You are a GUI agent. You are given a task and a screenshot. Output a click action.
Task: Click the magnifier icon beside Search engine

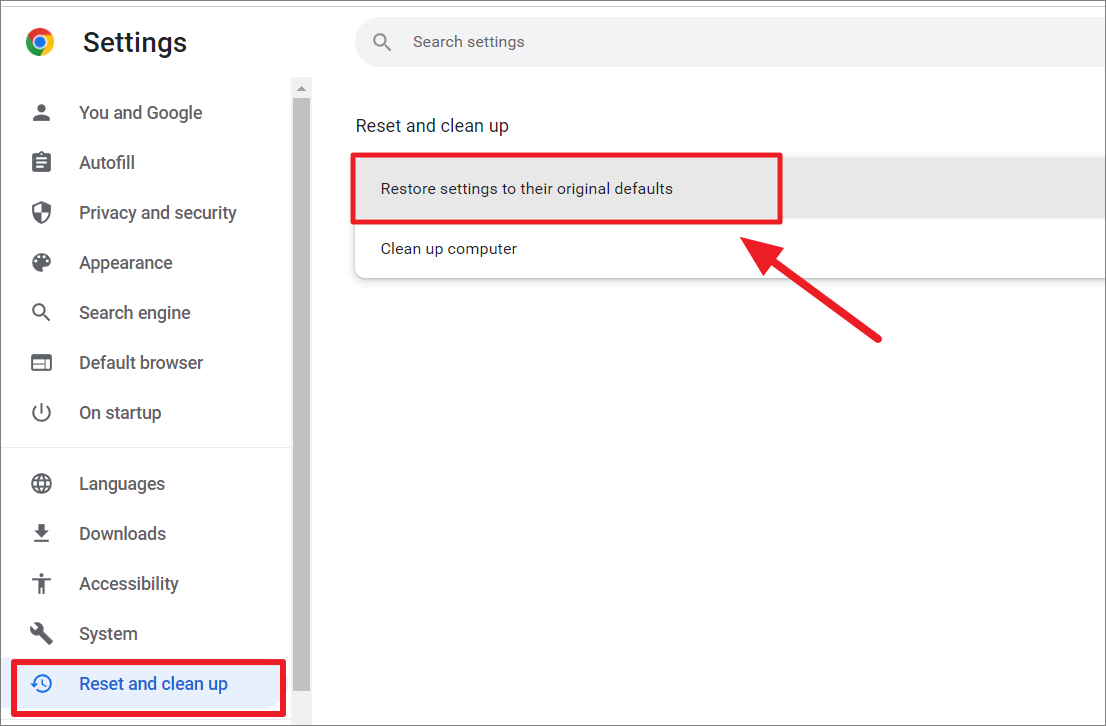[x=42, y=313]
